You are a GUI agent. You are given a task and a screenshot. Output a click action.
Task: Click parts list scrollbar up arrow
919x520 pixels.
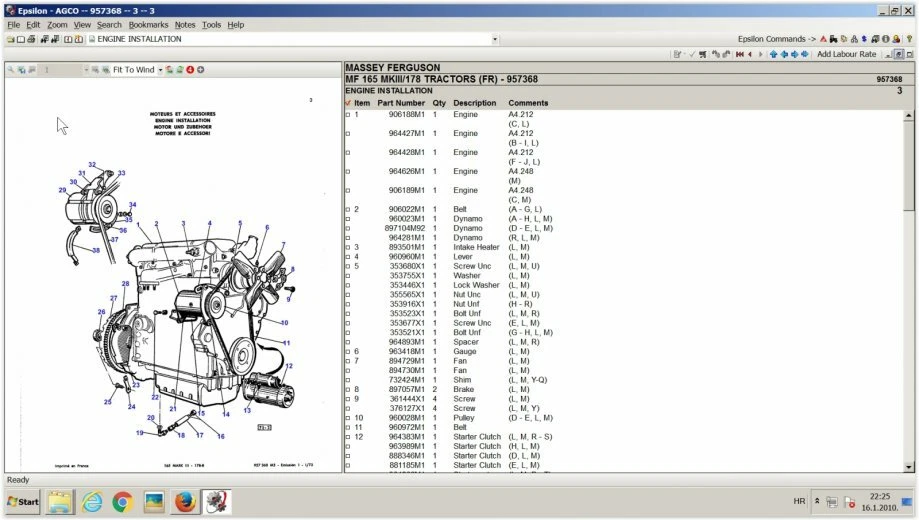908,115
